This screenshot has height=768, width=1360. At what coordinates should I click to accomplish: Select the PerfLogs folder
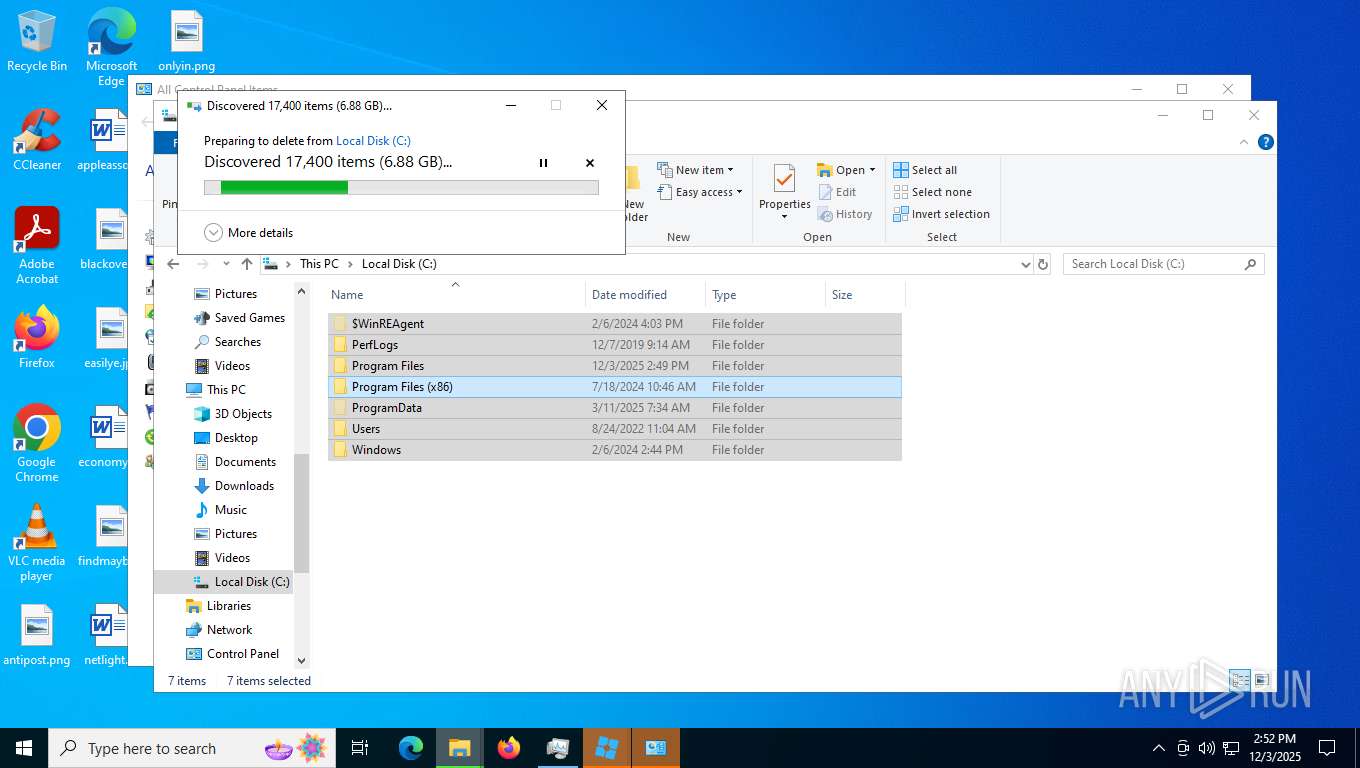pyautogui.click(x=615, y=345)
